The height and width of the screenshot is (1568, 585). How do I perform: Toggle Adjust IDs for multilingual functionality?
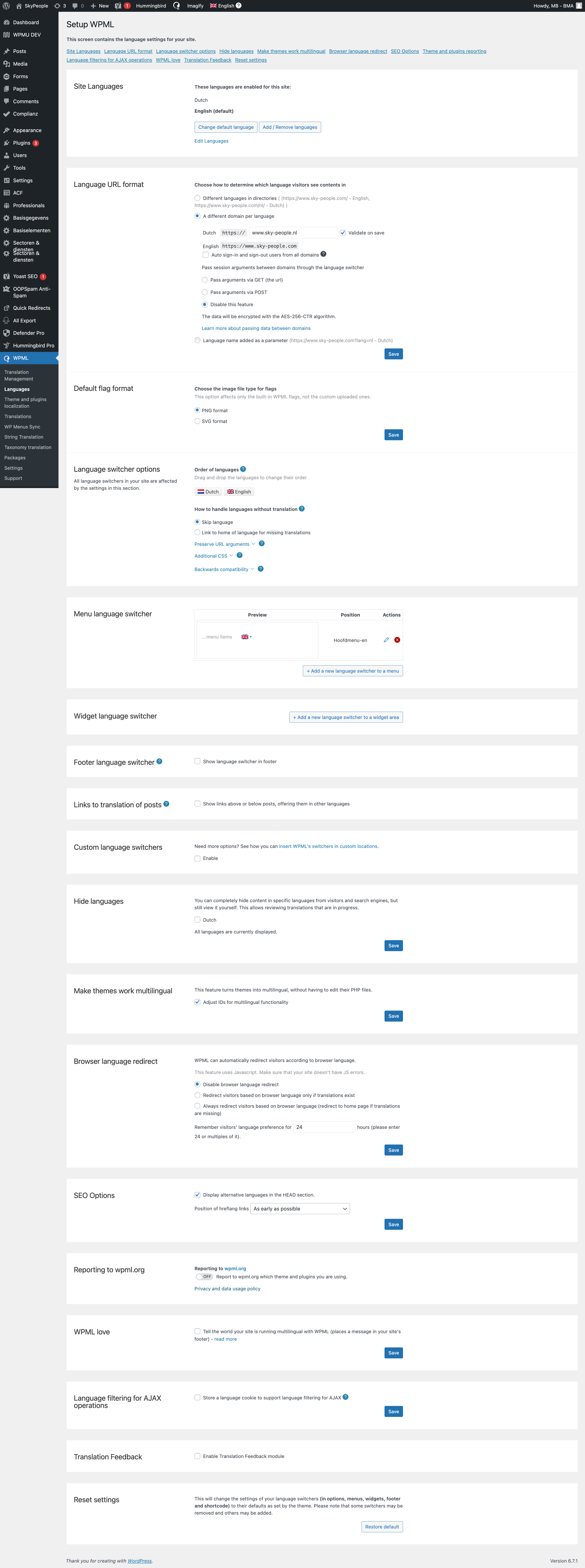point(197,1002)
